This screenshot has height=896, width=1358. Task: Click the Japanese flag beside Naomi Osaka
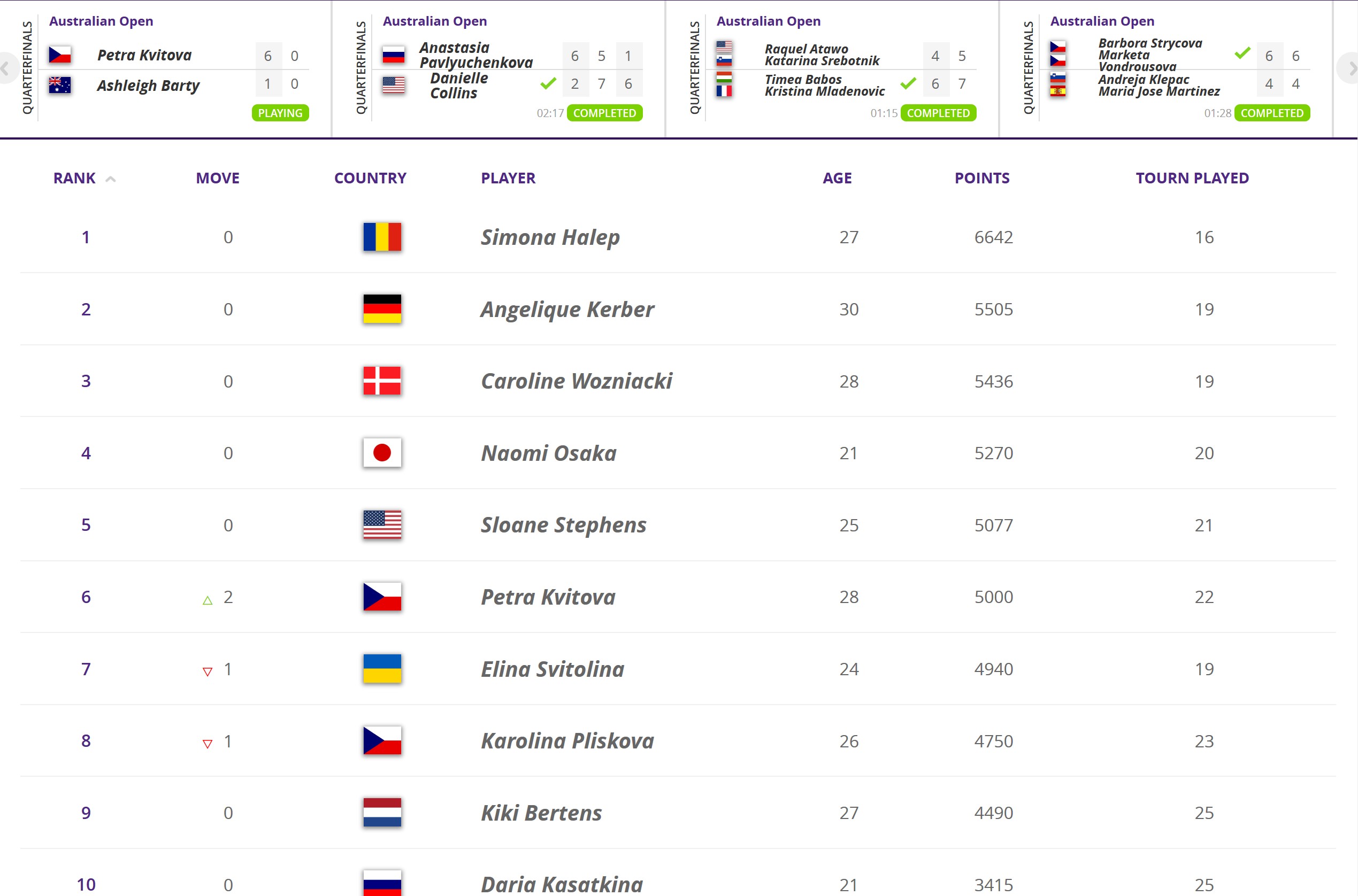coord(382,453)
